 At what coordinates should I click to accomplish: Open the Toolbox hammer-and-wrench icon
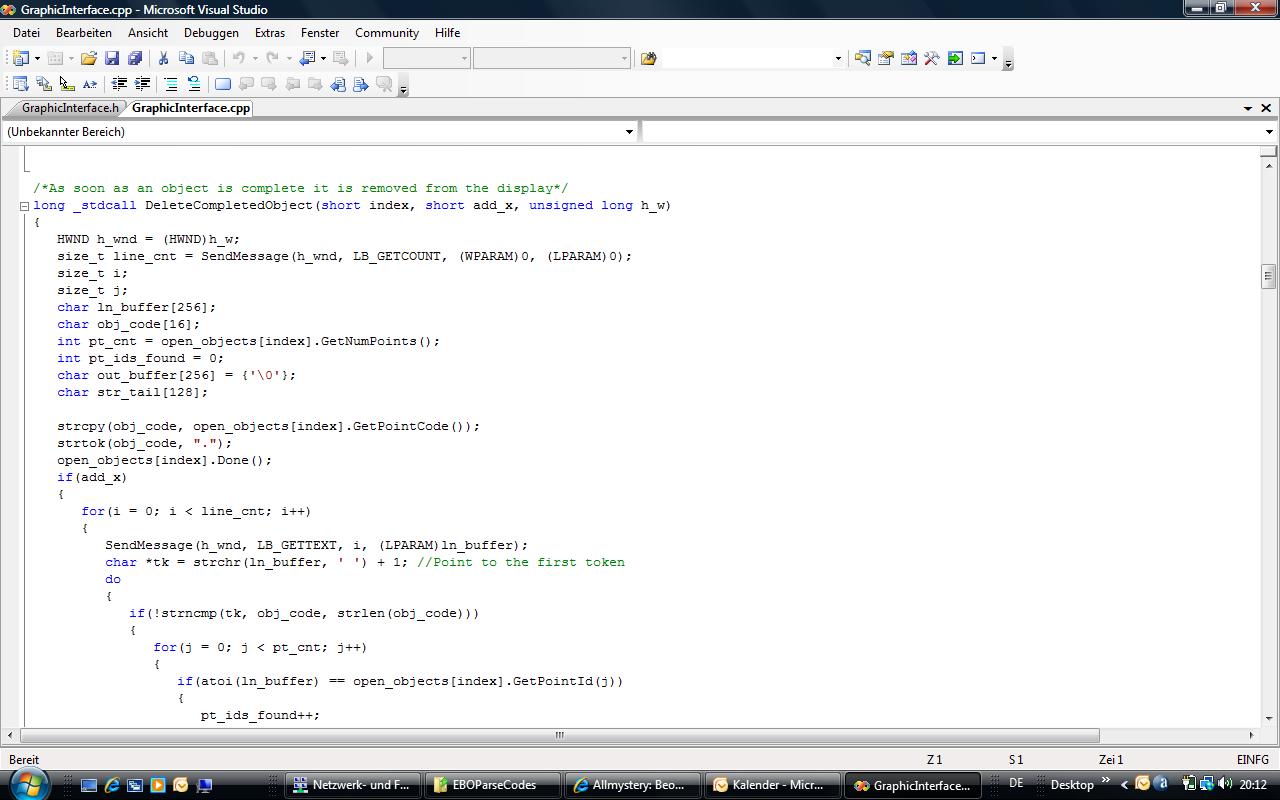[931, 58]
